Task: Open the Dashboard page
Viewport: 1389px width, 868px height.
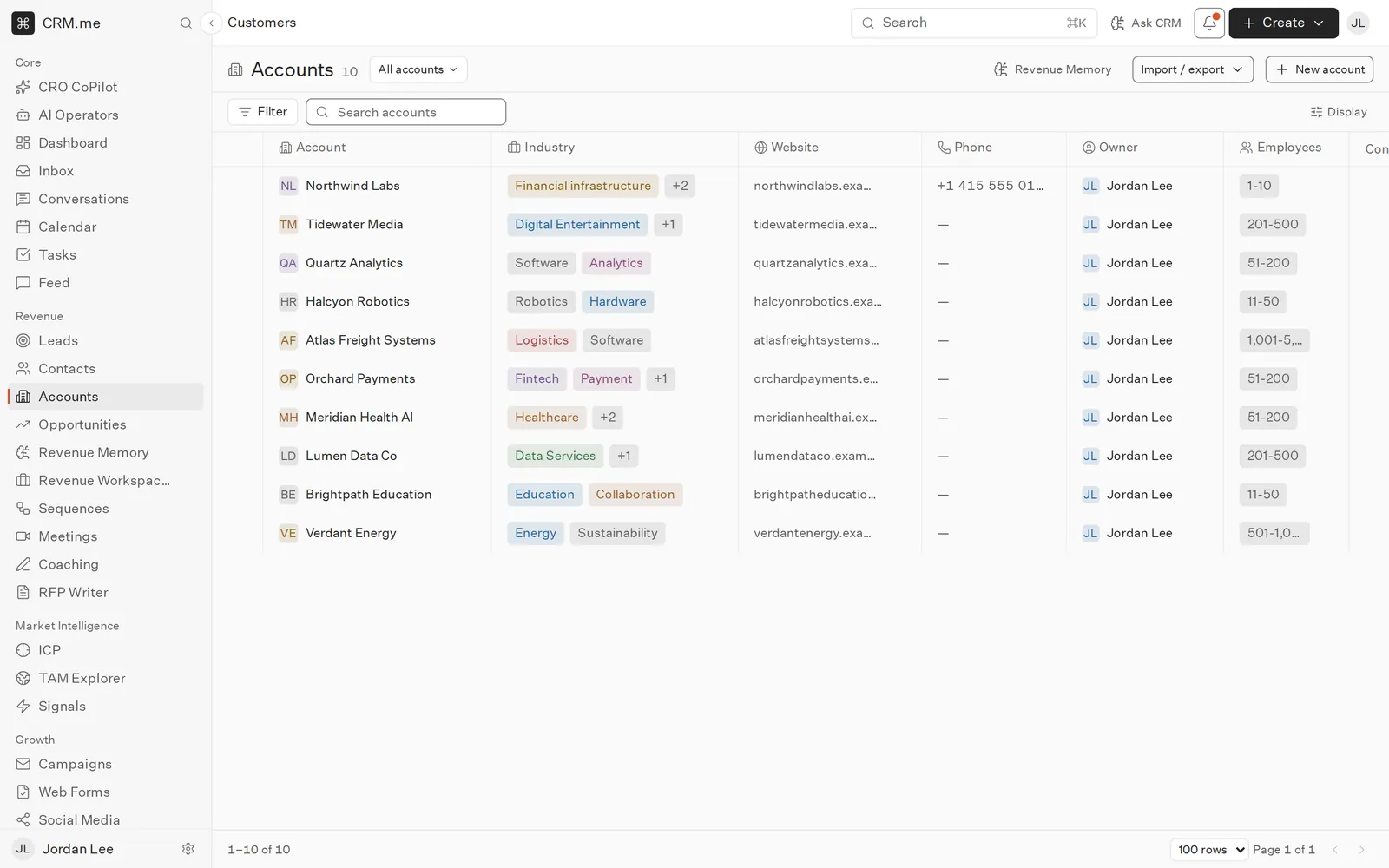Action: (x=106, y=142)
